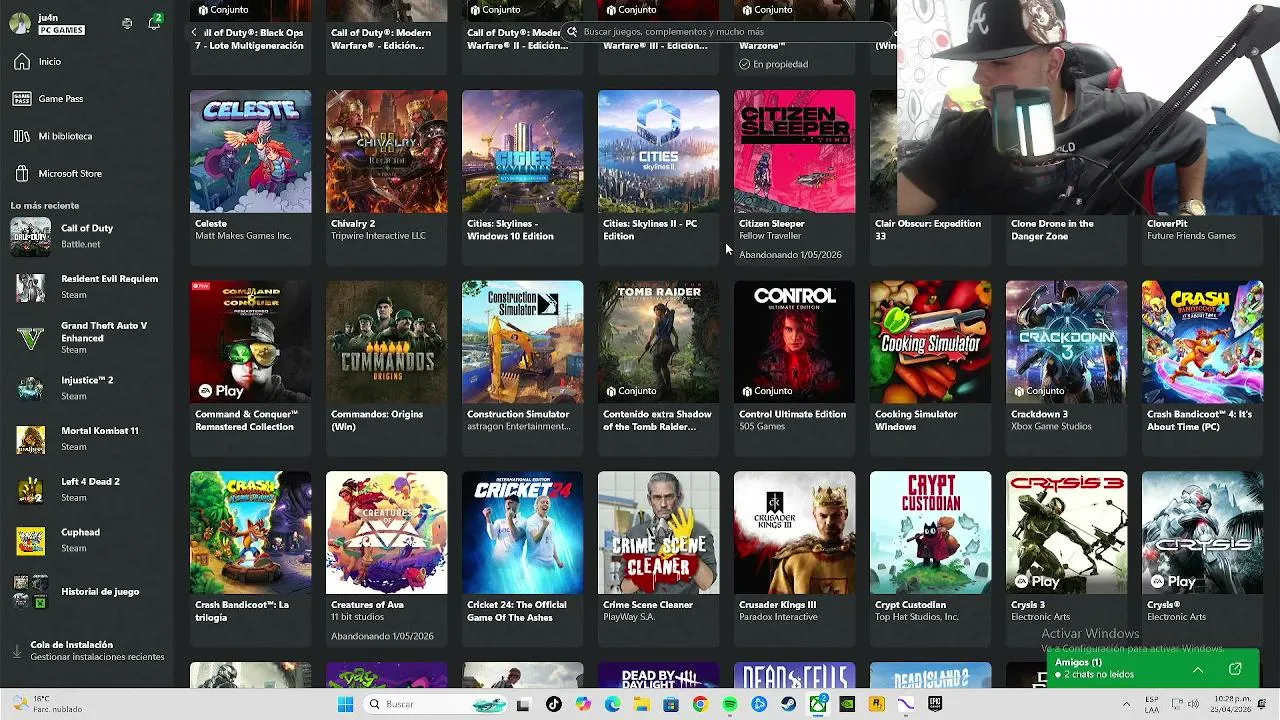Screen dimensions: 1280x720
Task: Open the Creatures of Ava cover
Action: coord(386,533)
